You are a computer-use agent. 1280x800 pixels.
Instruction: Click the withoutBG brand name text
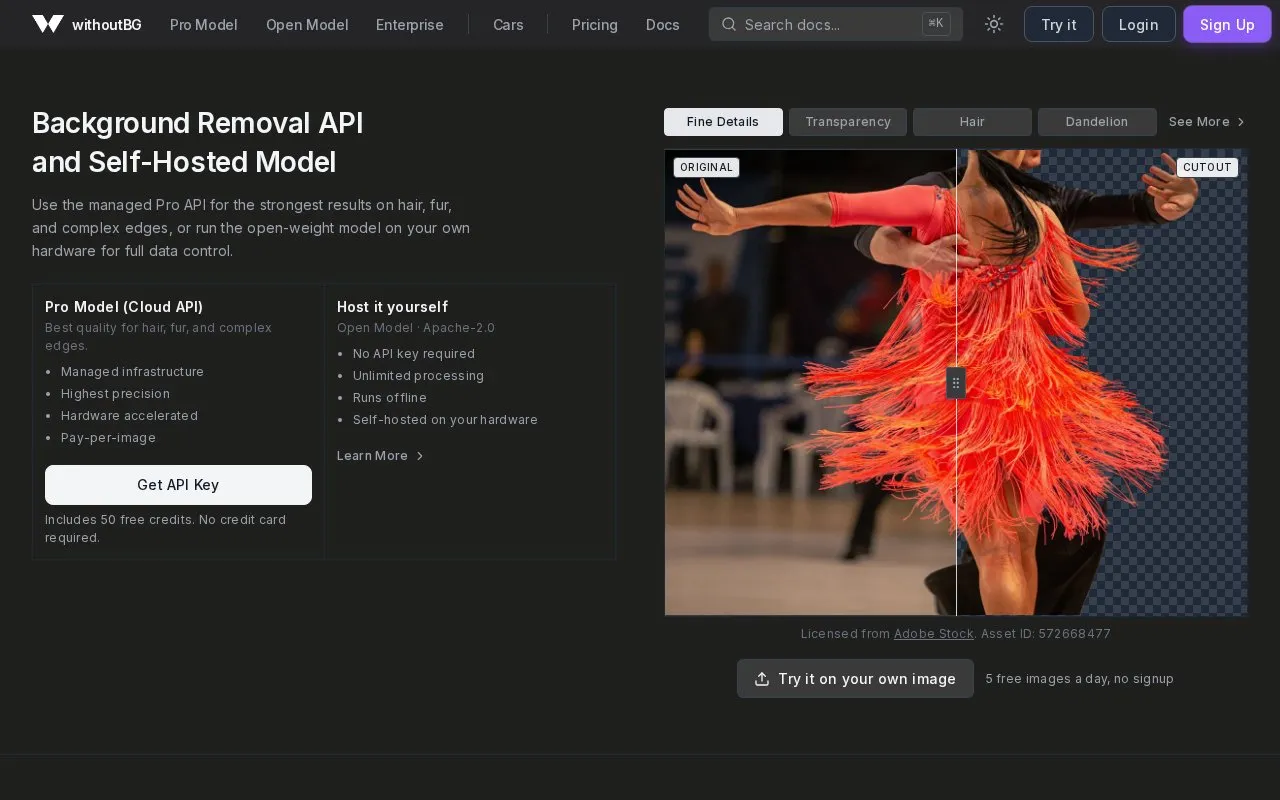click(107, 24)
